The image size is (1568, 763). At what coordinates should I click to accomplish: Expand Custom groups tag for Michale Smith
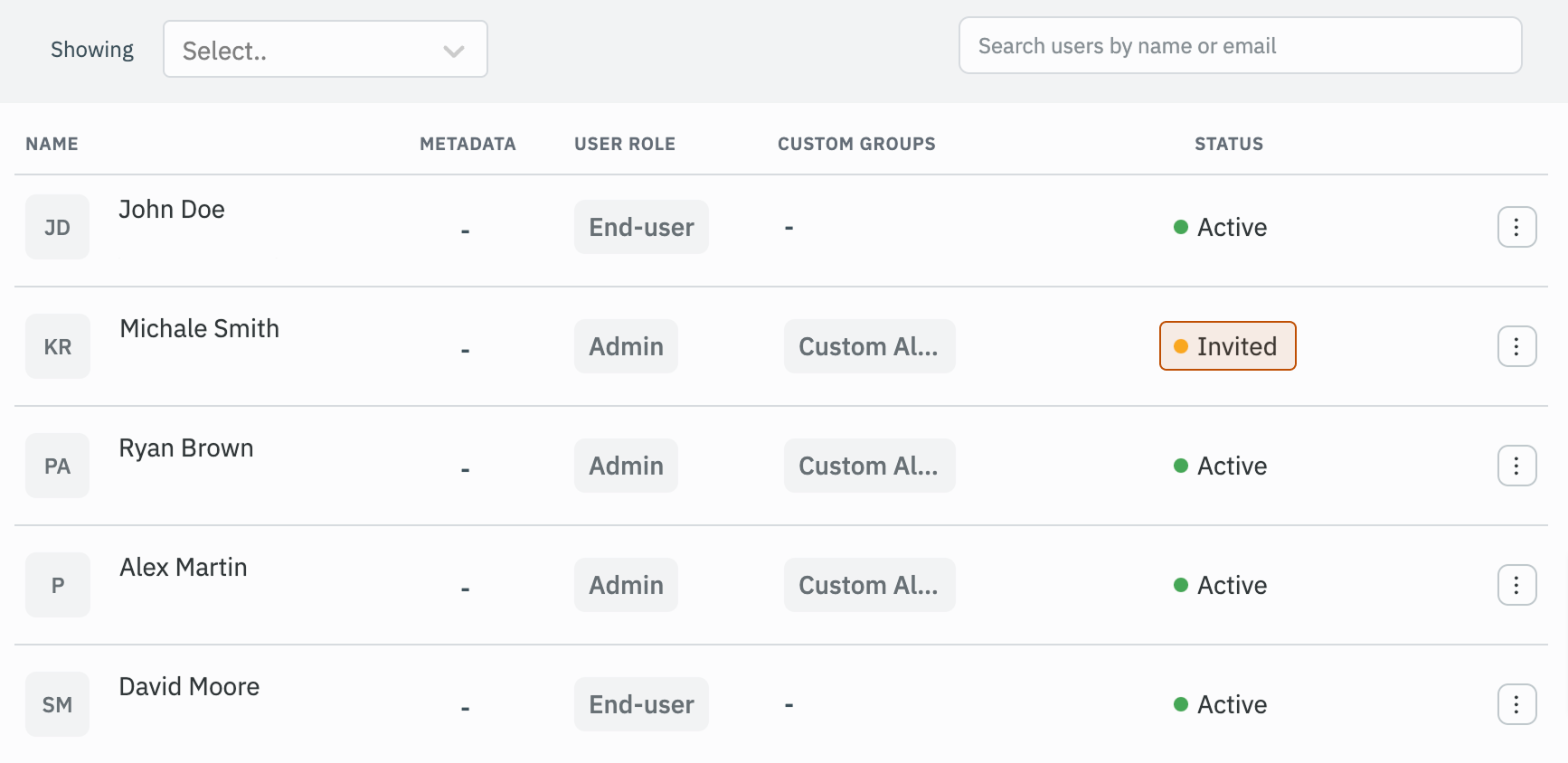pos(868,346)
